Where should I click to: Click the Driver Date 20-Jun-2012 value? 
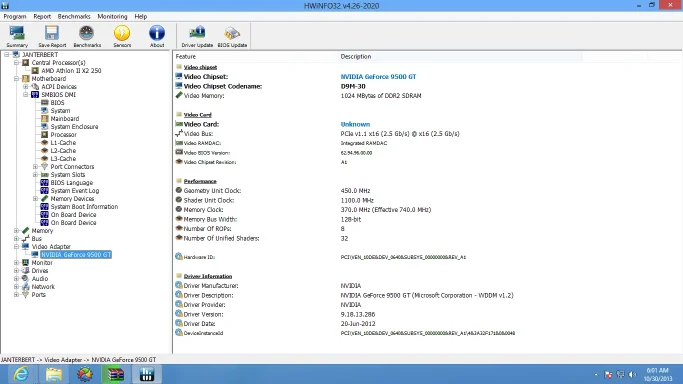coord(358,324)
